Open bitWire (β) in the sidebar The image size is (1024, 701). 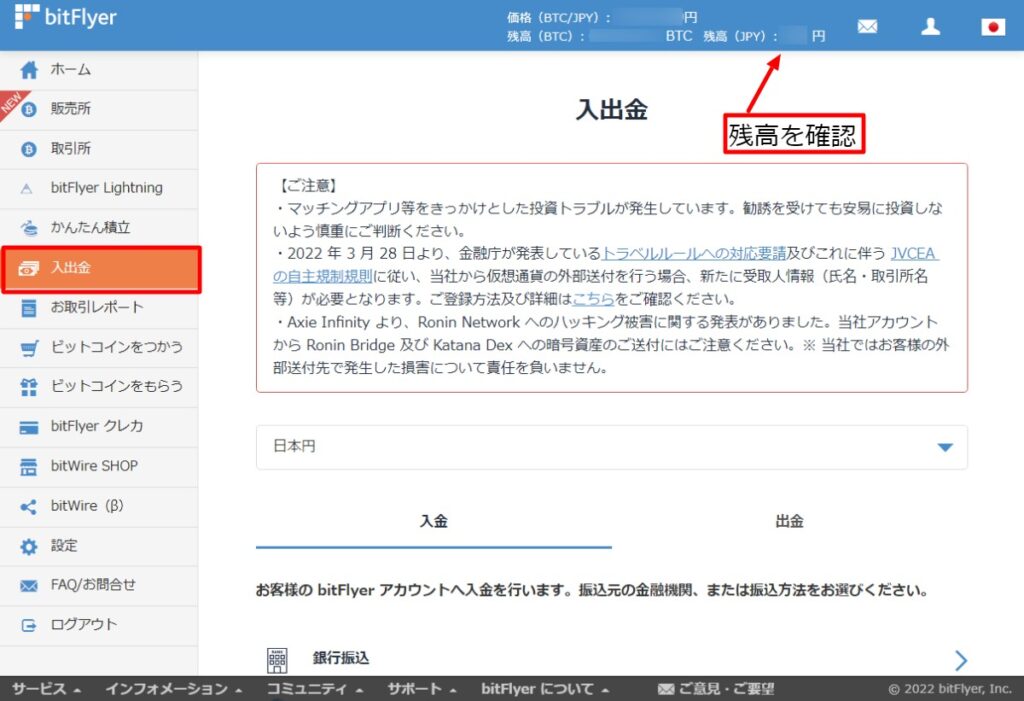(x=99, y=507)
